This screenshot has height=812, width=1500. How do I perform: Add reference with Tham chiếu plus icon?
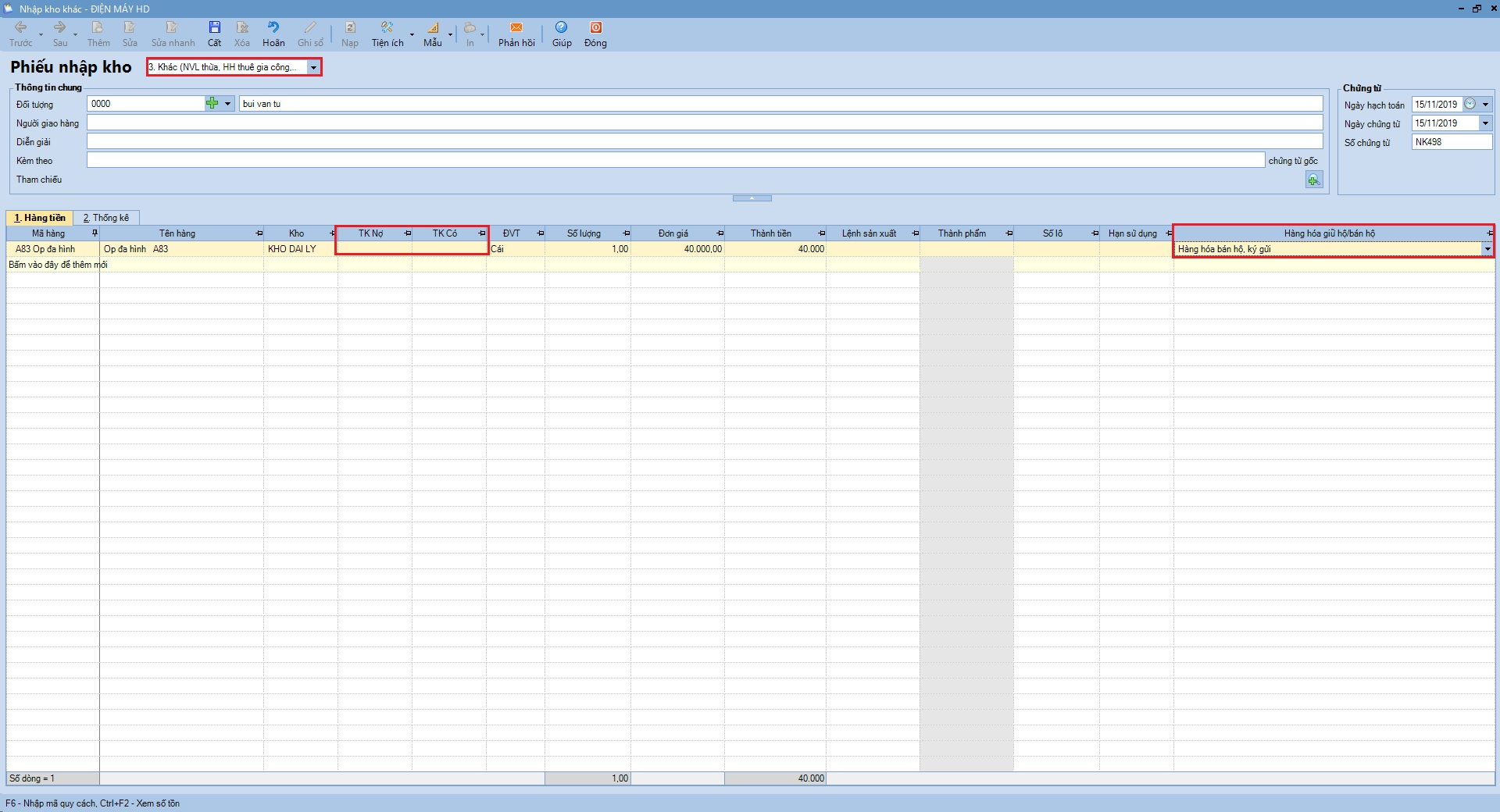pos(1313,180)
